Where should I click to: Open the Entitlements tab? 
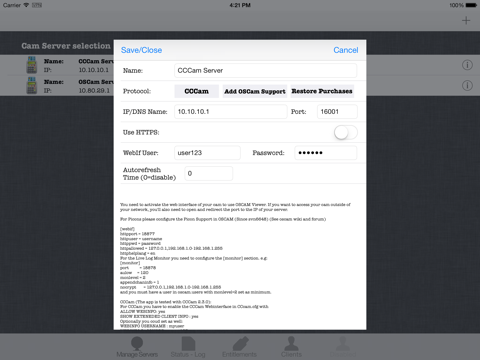(x=240, y=347)
